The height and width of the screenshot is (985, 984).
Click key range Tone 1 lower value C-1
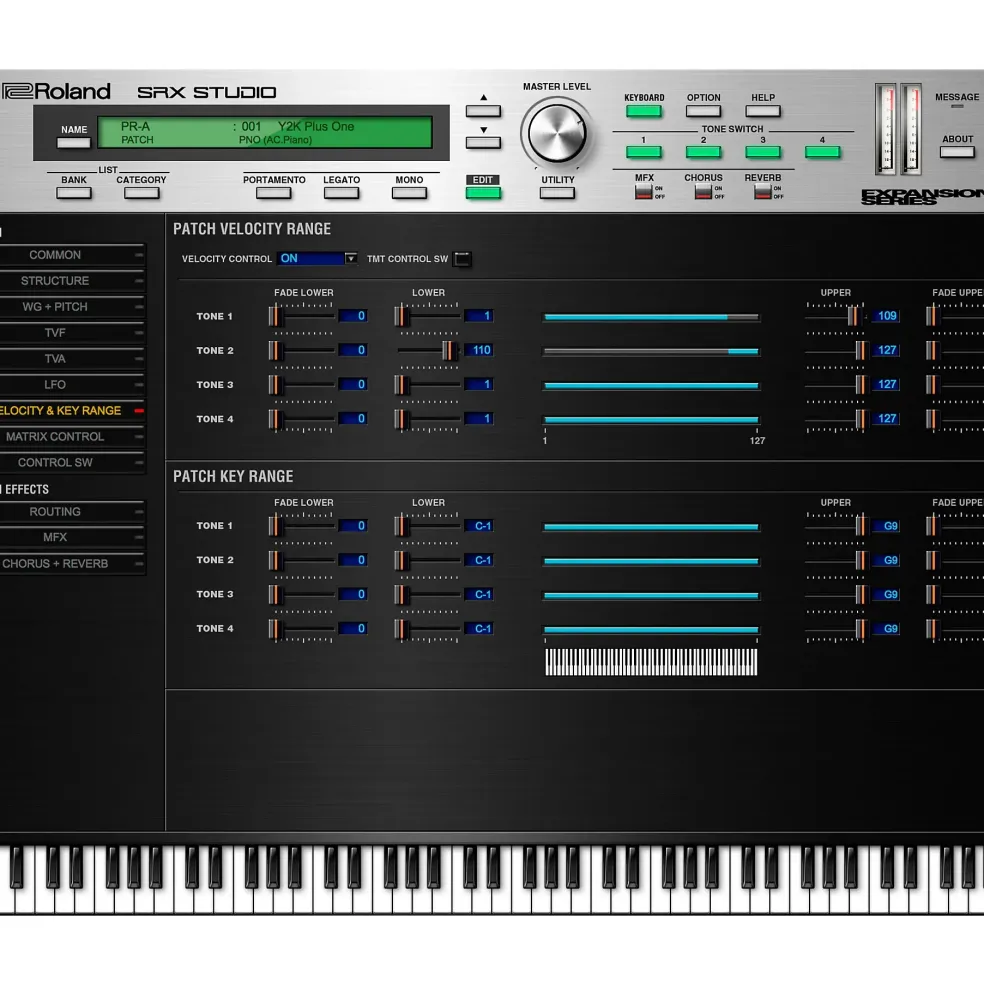pyautogui.click(x=479, y=526)
